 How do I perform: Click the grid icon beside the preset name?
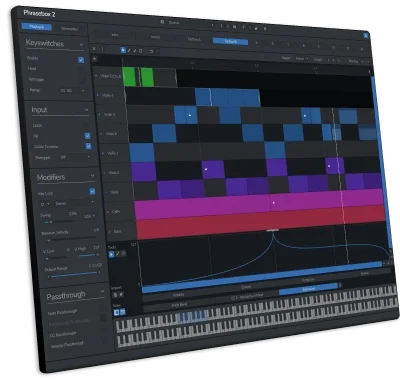coord(162,22)
